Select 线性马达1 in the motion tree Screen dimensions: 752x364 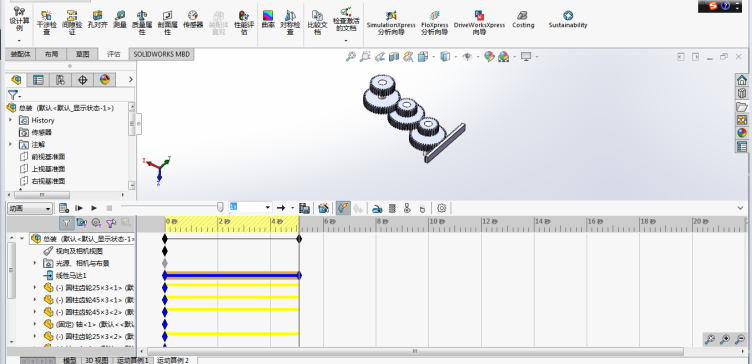[x=71, y=275]
